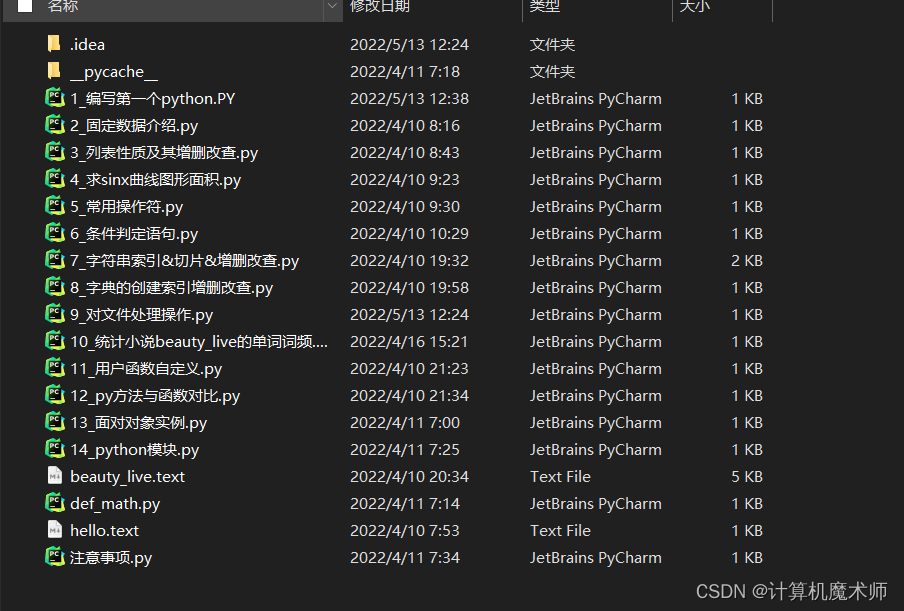Click the __pycache__ folder icon
904x611 pixels.
[54, 71]
